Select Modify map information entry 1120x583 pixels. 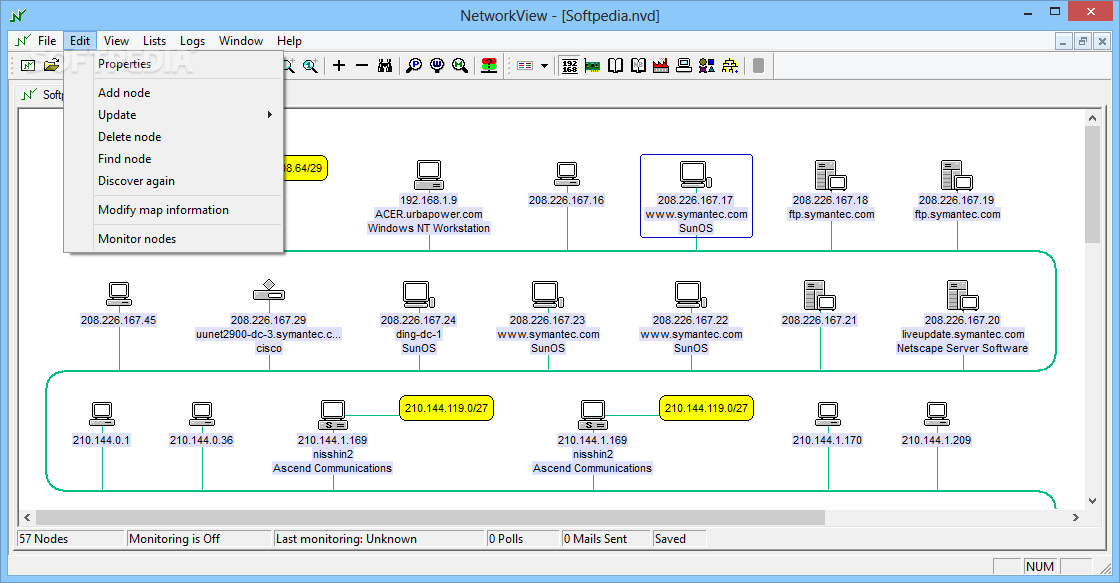174,210
